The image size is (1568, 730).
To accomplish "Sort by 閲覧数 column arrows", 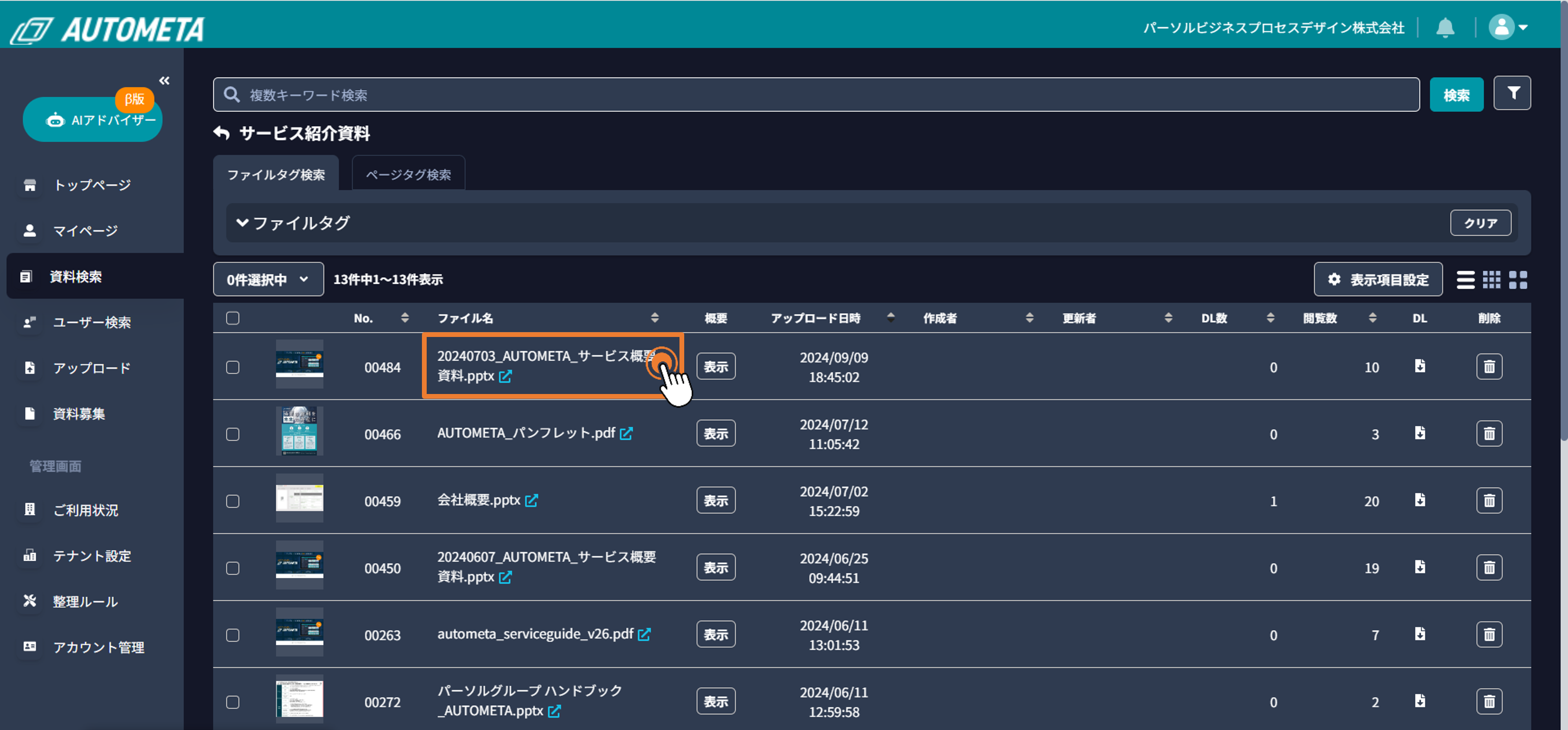I will coord(1373,318).
